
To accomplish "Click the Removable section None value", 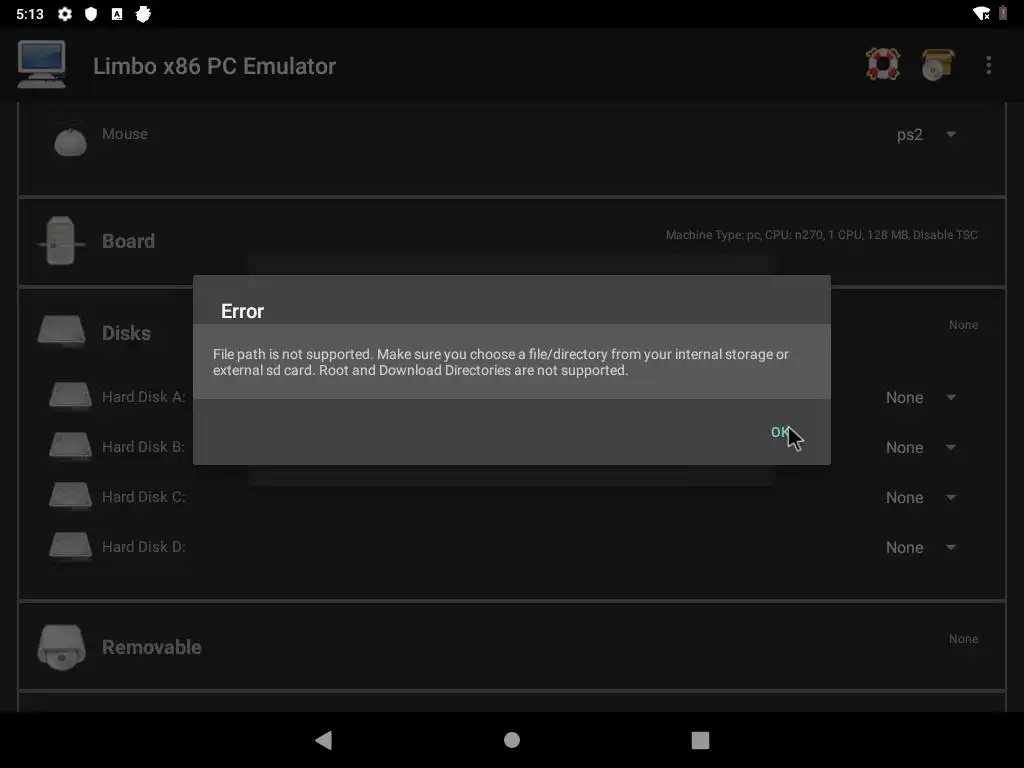I will (963, 639).
